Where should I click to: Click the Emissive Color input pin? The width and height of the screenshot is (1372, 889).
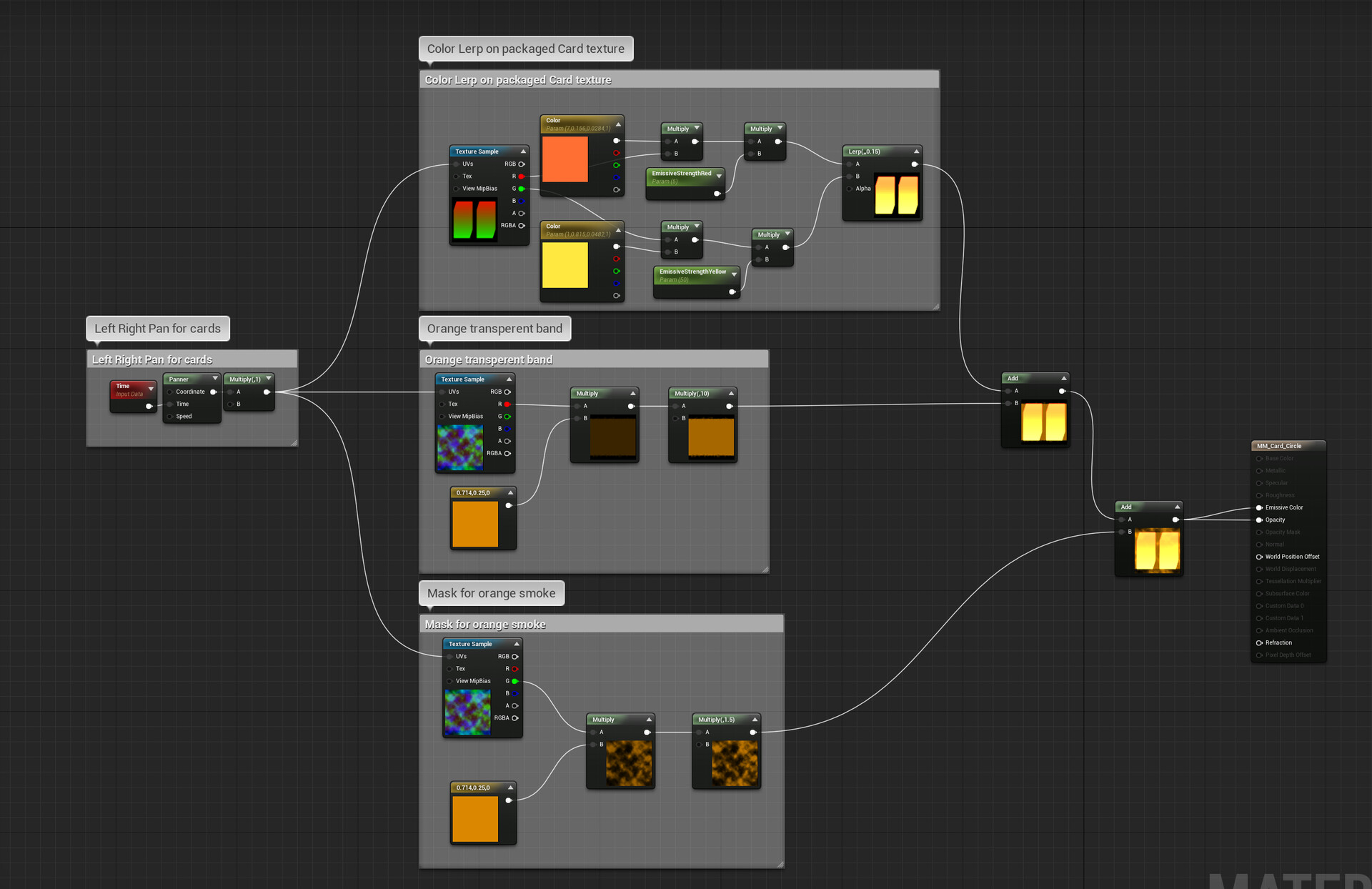pyautogui.click(x=1259, y=507)
